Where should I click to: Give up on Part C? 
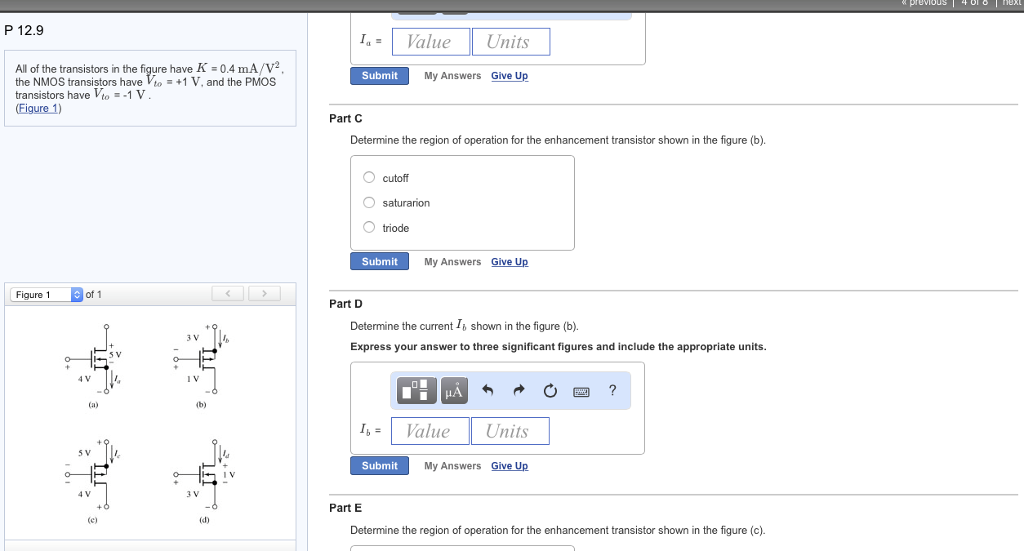[509, 262]
